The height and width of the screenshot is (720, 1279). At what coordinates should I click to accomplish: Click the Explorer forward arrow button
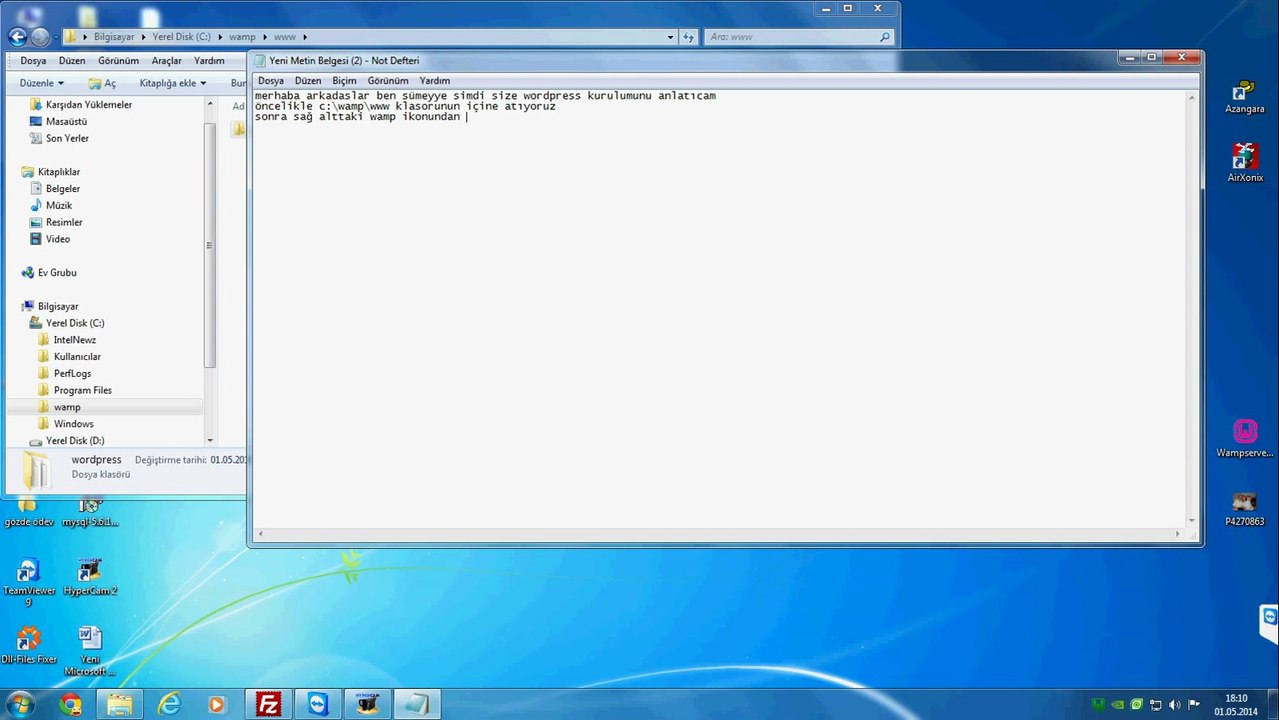click(40, 37)
